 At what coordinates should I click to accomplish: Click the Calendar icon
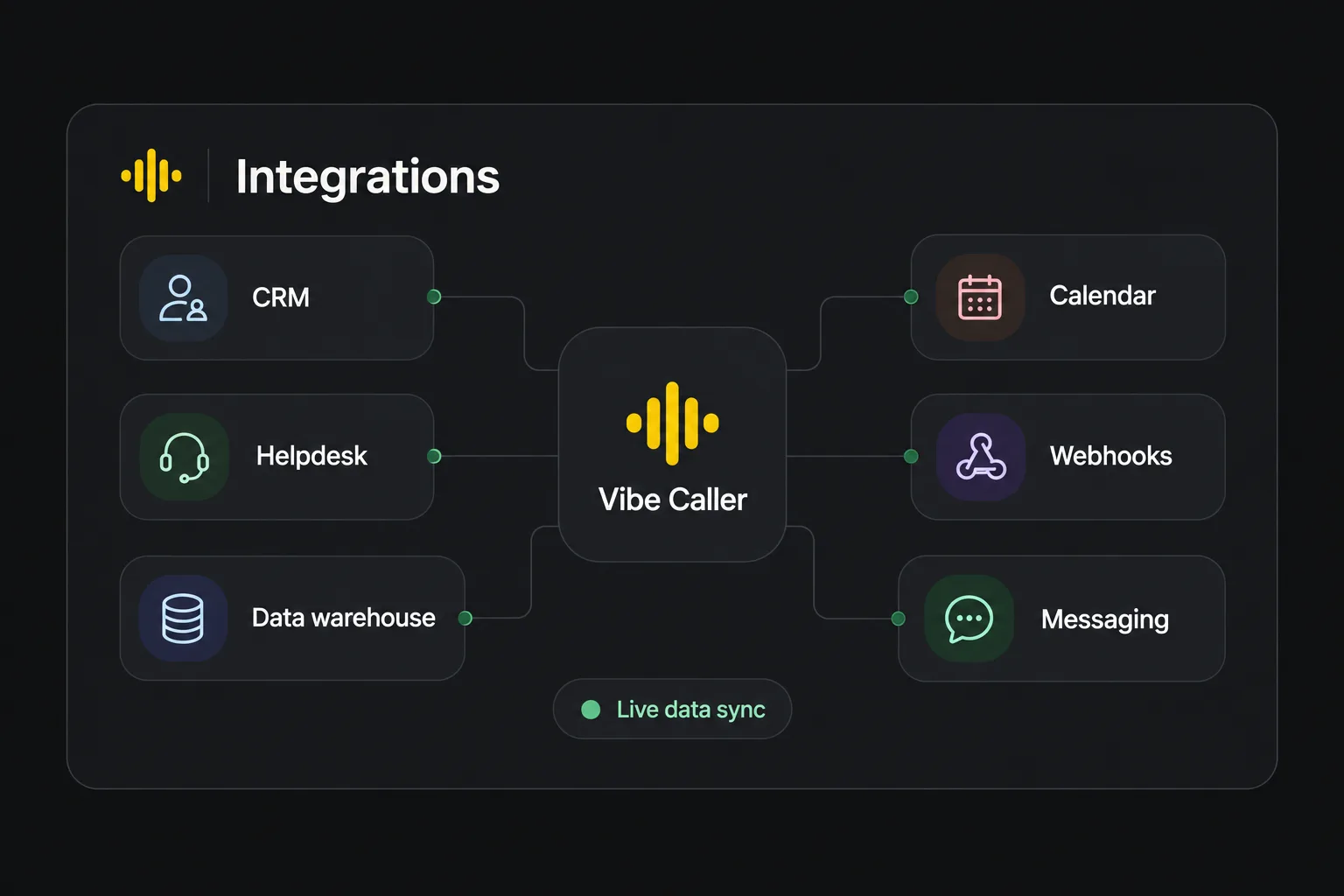click(x=980, y=297)
